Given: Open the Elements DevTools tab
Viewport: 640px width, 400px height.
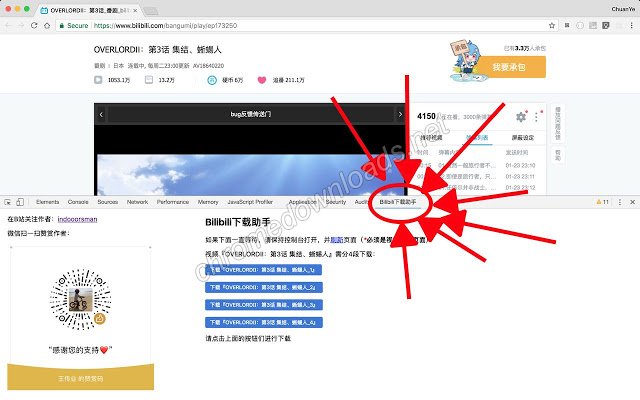Looking at the screenshot, I should 47,202.
